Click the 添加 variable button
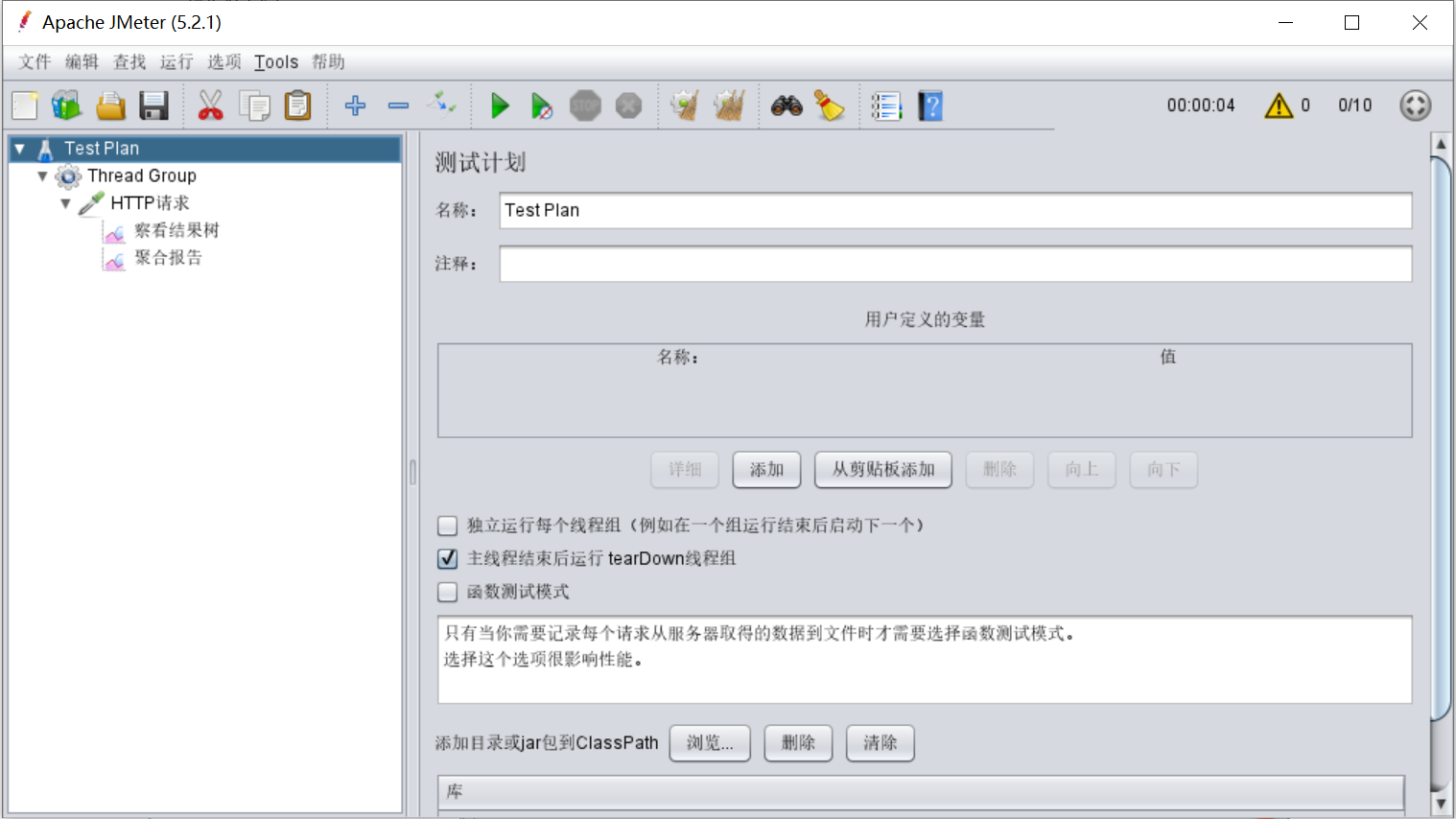Image resolution: width=1456 pixels, height=819 pixels. click(766, 470)
